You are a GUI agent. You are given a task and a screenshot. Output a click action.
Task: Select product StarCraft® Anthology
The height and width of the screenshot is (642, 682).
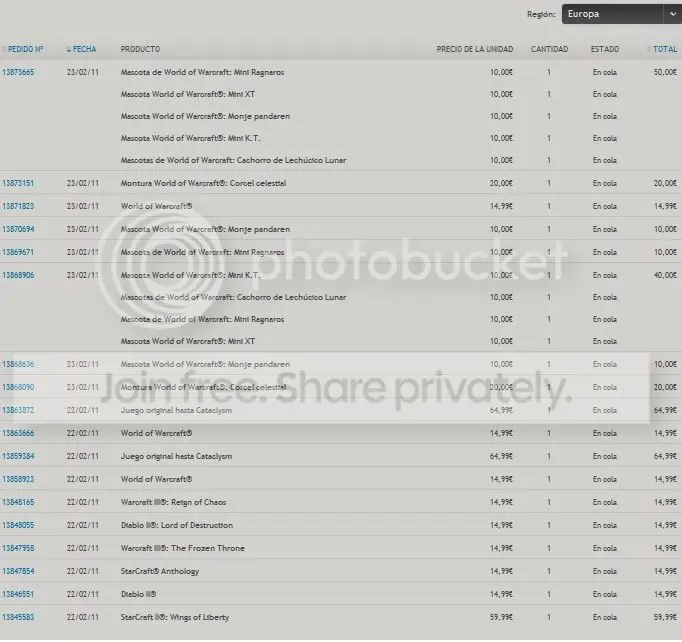pos(160,572)
